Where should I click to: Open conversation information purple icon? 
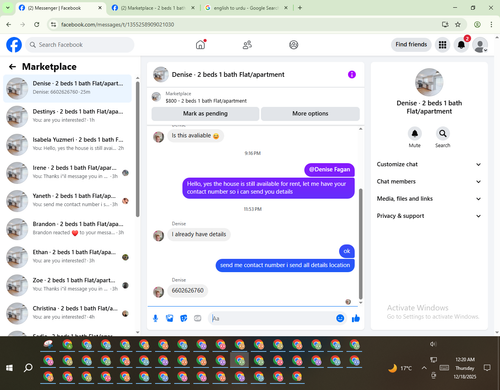(x=352, y=74)
